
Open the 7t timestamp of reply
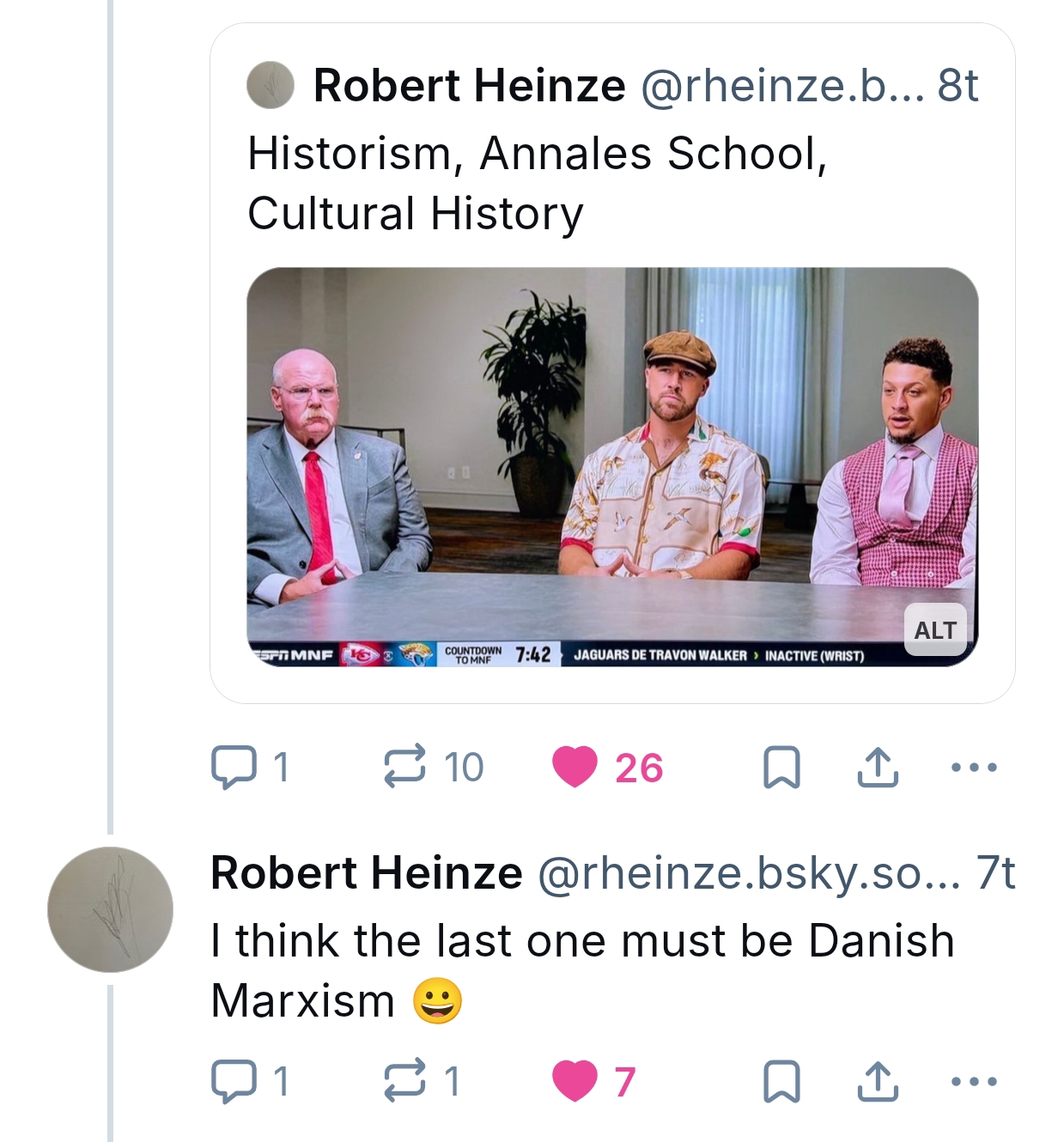coord(996,873)
